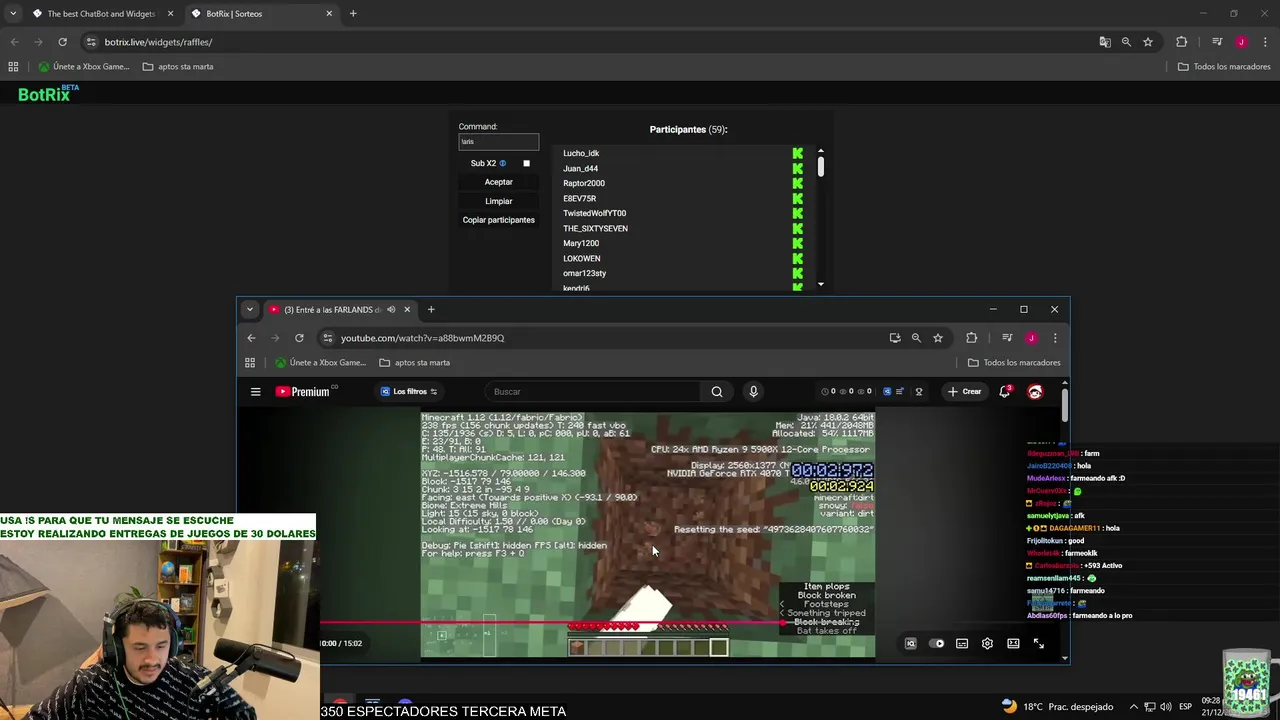Close BotRix | Sorteos tab
Screen dimensions: 1280x720
(x=329, y=13)
